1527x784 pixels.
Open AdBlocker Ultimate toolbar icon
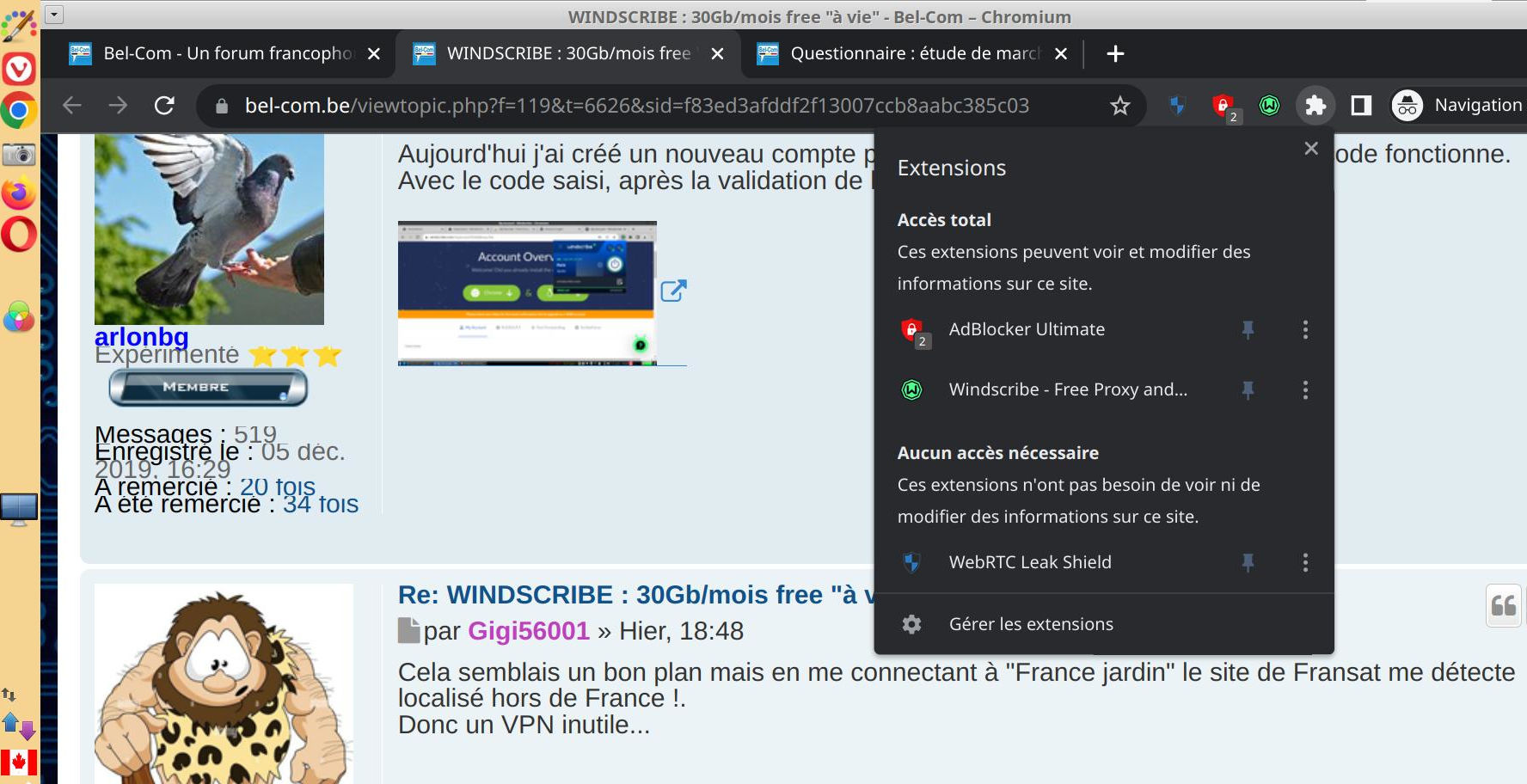(1223, 107)
